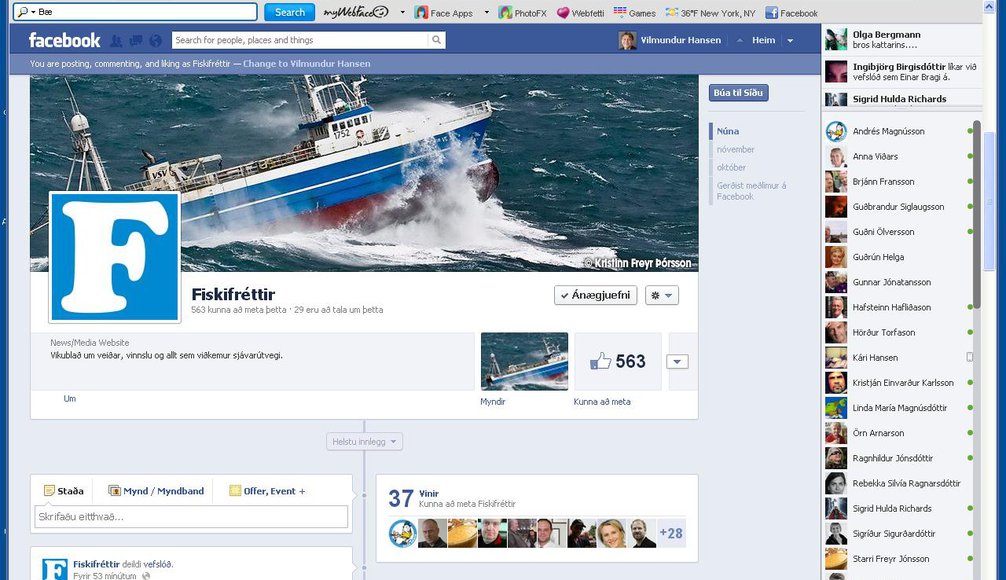Click the toolbar Search button
Image resolution: width=1006 pixels, height=580 pixels.
289,12
